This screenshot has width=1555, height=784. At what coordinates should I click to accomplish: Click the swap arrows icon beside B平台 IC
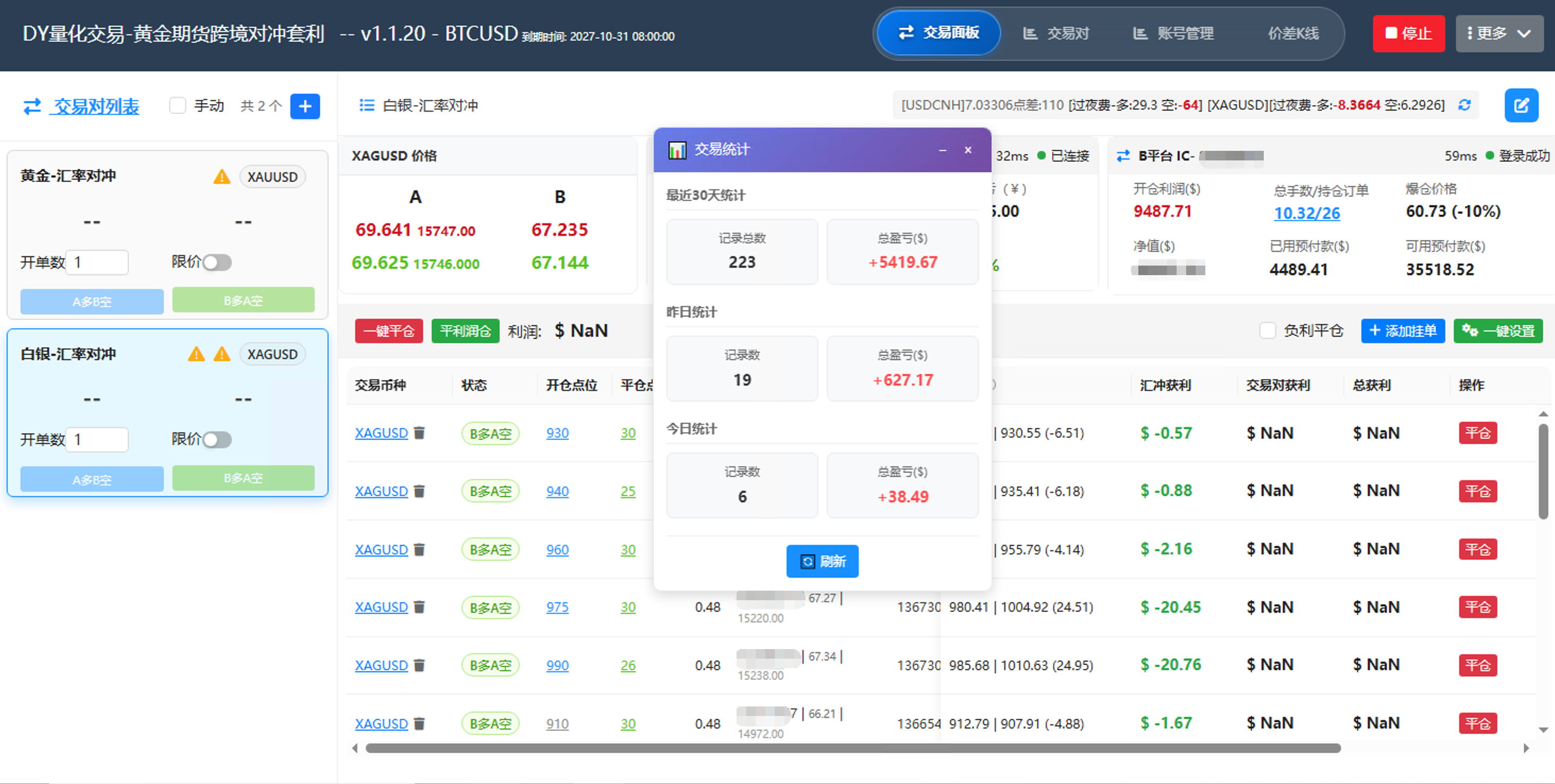click(x=1123, y=156)
